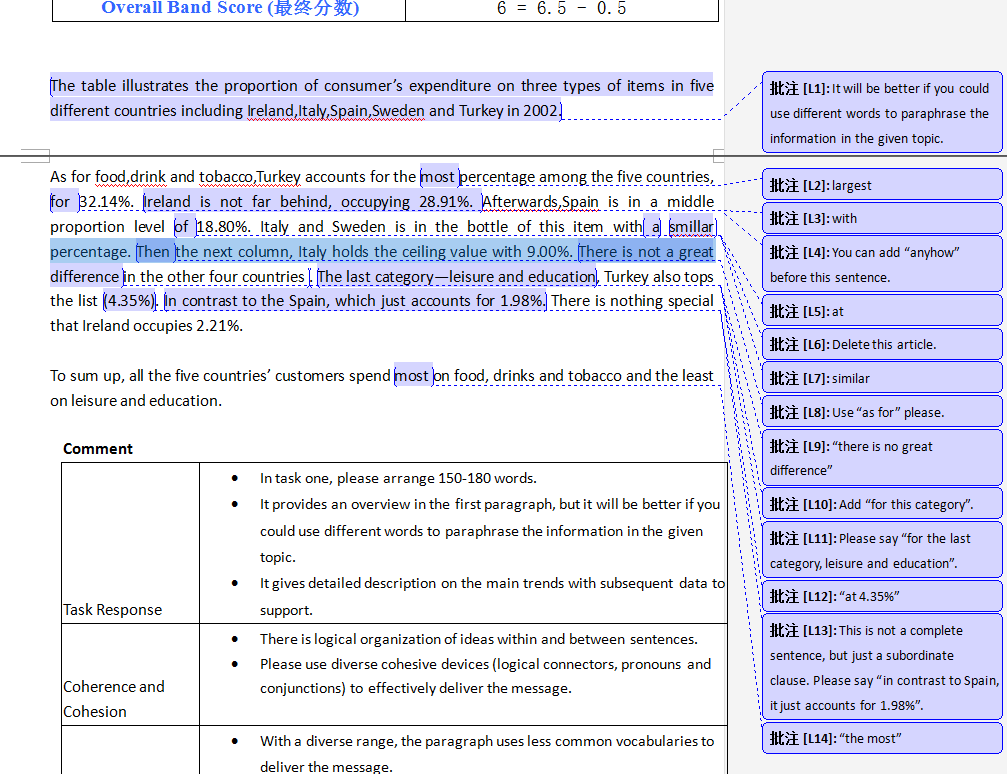Image resolution: width=1007 pixels, height=774 pixels.
Task: Click the underlined "tobacco,Turkey" text
Action: coord(250,177)
